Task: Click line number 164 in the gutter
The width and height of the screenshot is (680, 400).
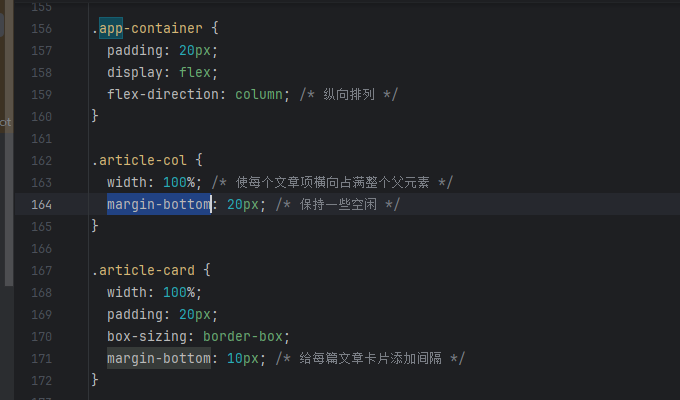Action: (x=42, y=204)
